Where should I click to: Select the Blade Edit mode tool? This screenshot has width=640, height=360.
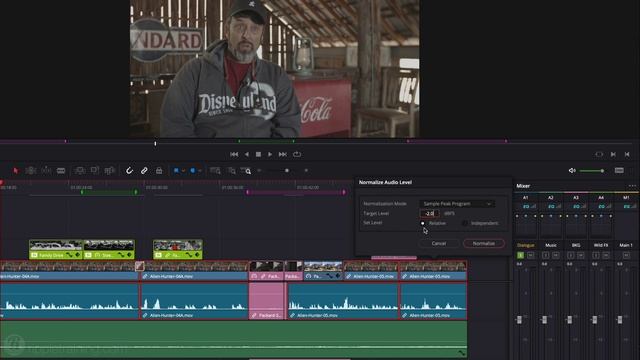pos(61,171)
